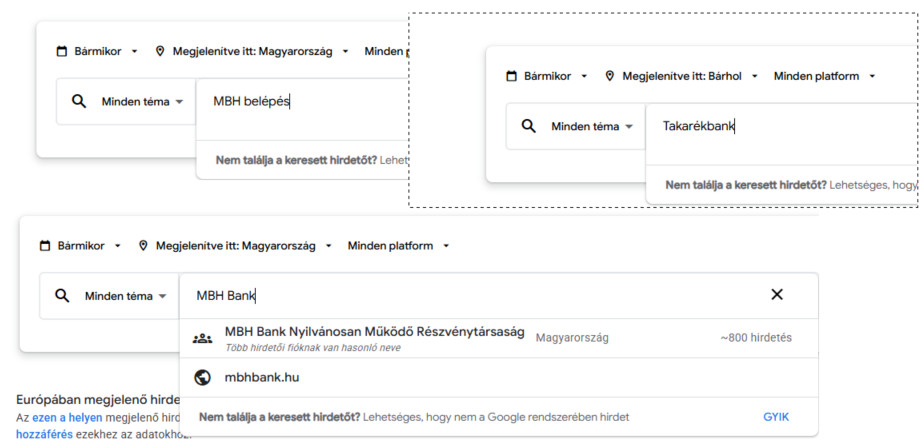Image resolution: width=923 pixels, height=448 pixels.
Task: Click 'Nem találja a keresett hirdetőt?' in Takarékbank panel
Action: click(x=746, y=185)
